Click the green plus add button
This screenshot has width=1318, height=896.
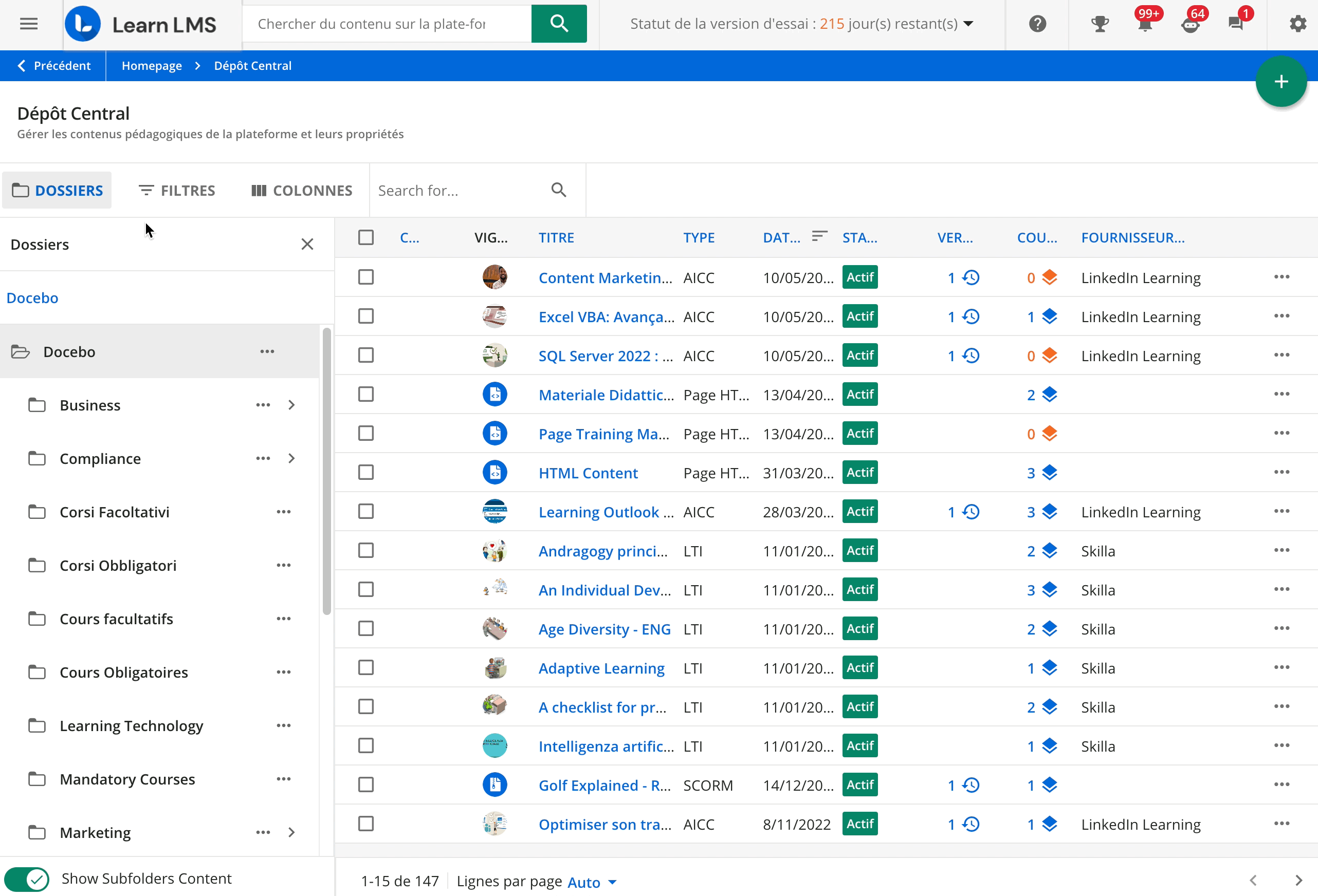pyautogui.click(x=1280, y=82)
